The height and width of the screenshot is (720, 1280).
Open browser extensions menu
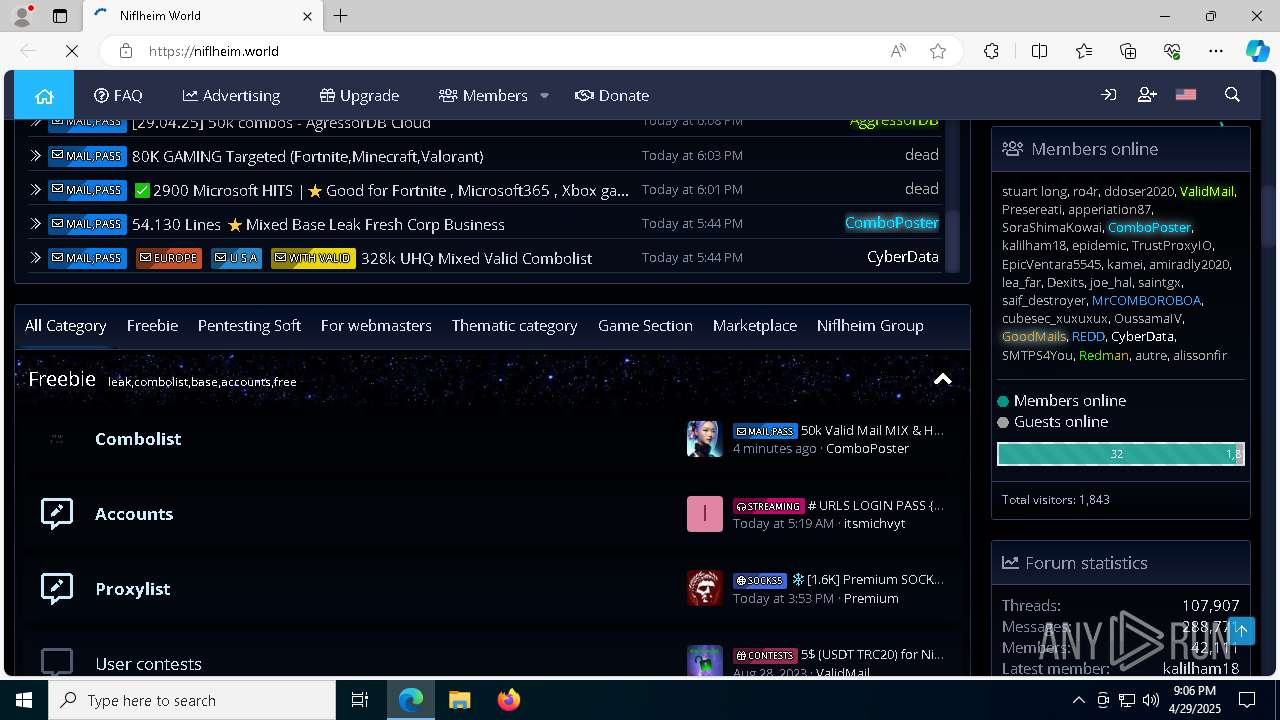click(991, 51)
